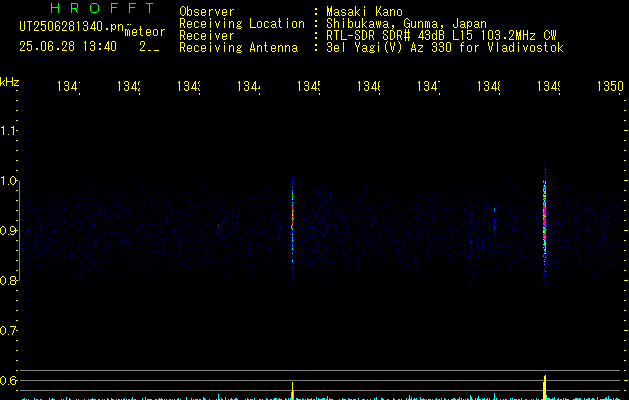Click the date stamp 25.06.28 13:40
The image size is (629, 400).
coord(68,47)
